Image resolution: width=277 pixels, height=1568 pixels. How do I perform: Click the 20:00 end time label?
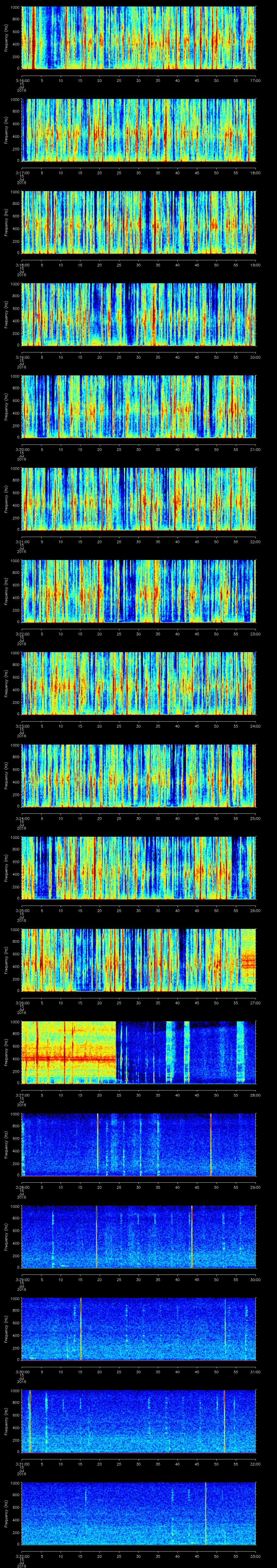coord(255,357)
